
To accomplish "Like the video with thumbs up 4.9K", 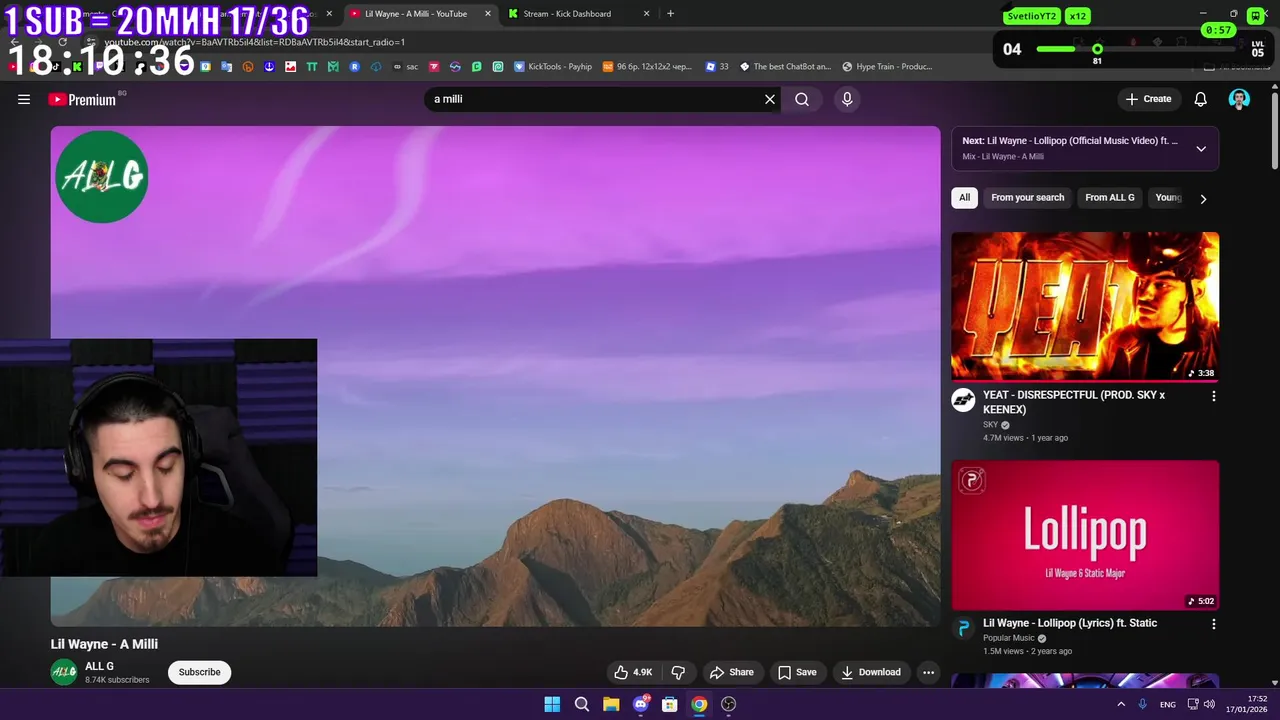I will pos(633,672).
